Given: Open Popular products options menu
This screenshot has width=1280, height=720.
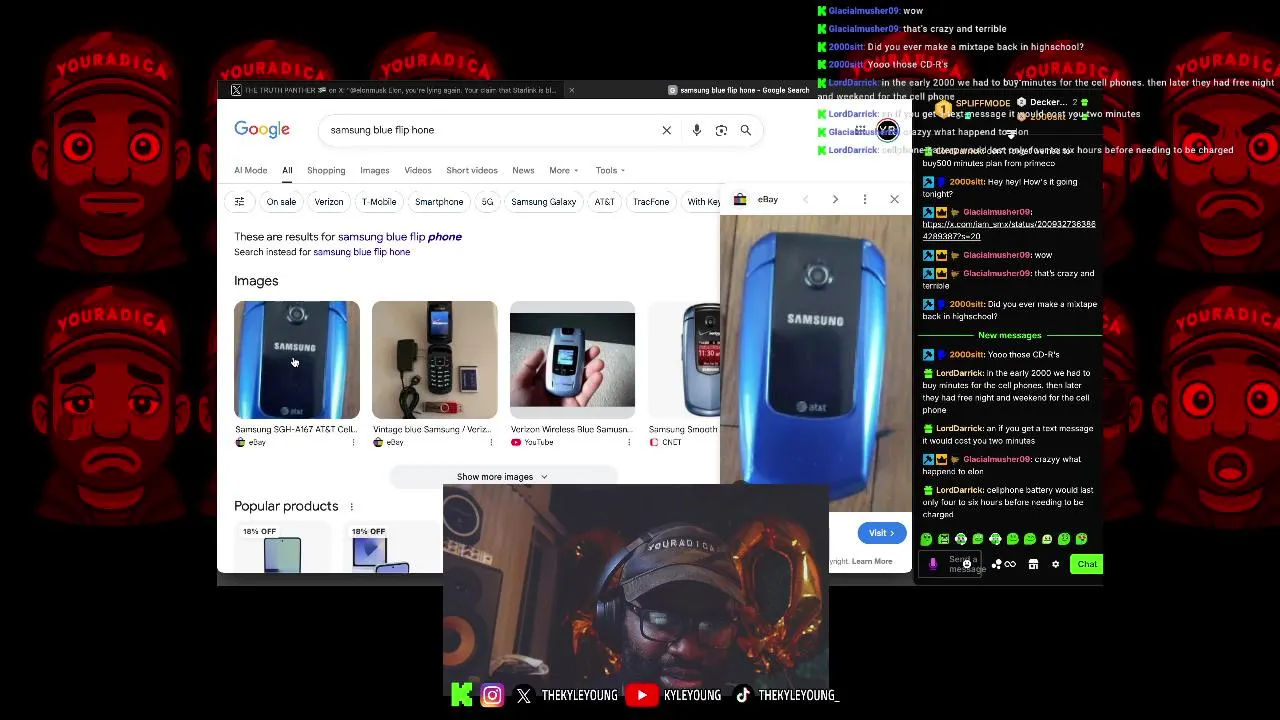Looking at the screenshot, I should point(351,507).
